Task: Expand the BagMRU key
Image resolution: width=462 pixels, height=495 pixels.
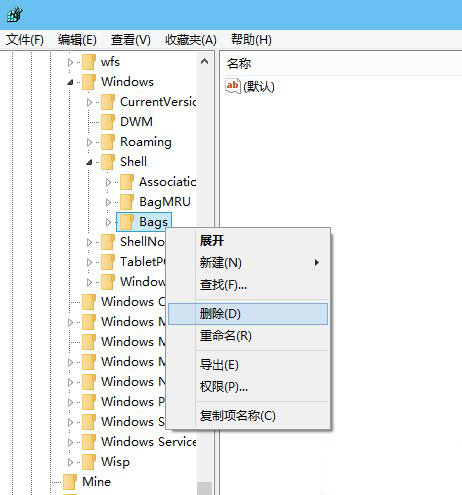Action: [108, 202]
